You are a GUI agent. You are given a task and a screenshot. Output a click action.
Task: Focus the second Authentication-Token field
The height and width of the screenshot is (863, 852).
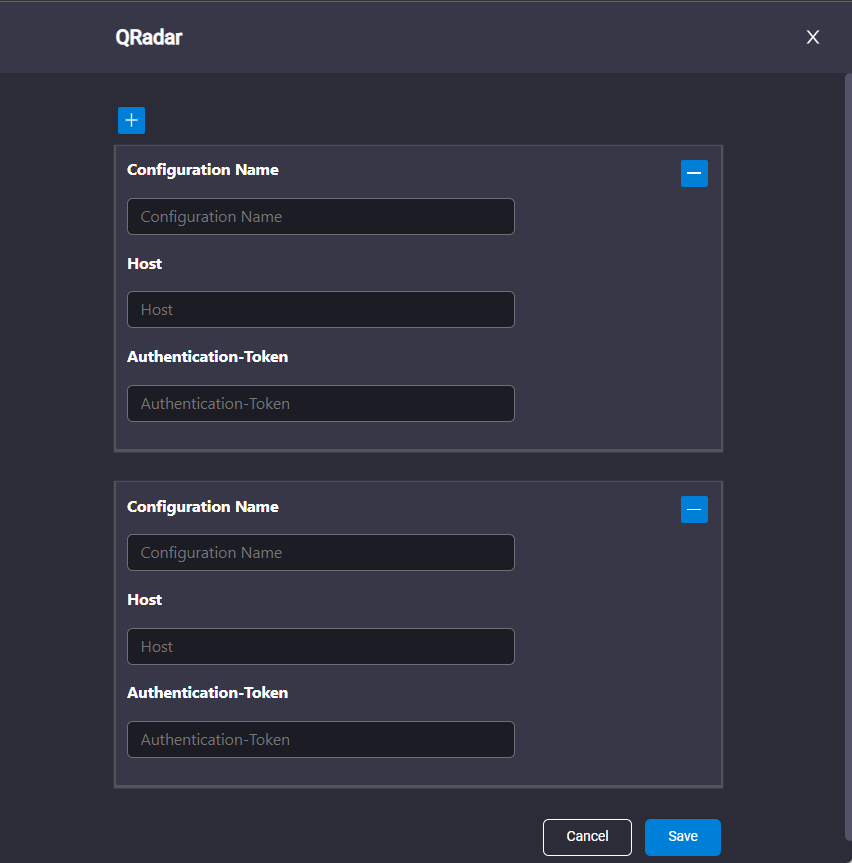pyautogui.click(x=321, y=739)
